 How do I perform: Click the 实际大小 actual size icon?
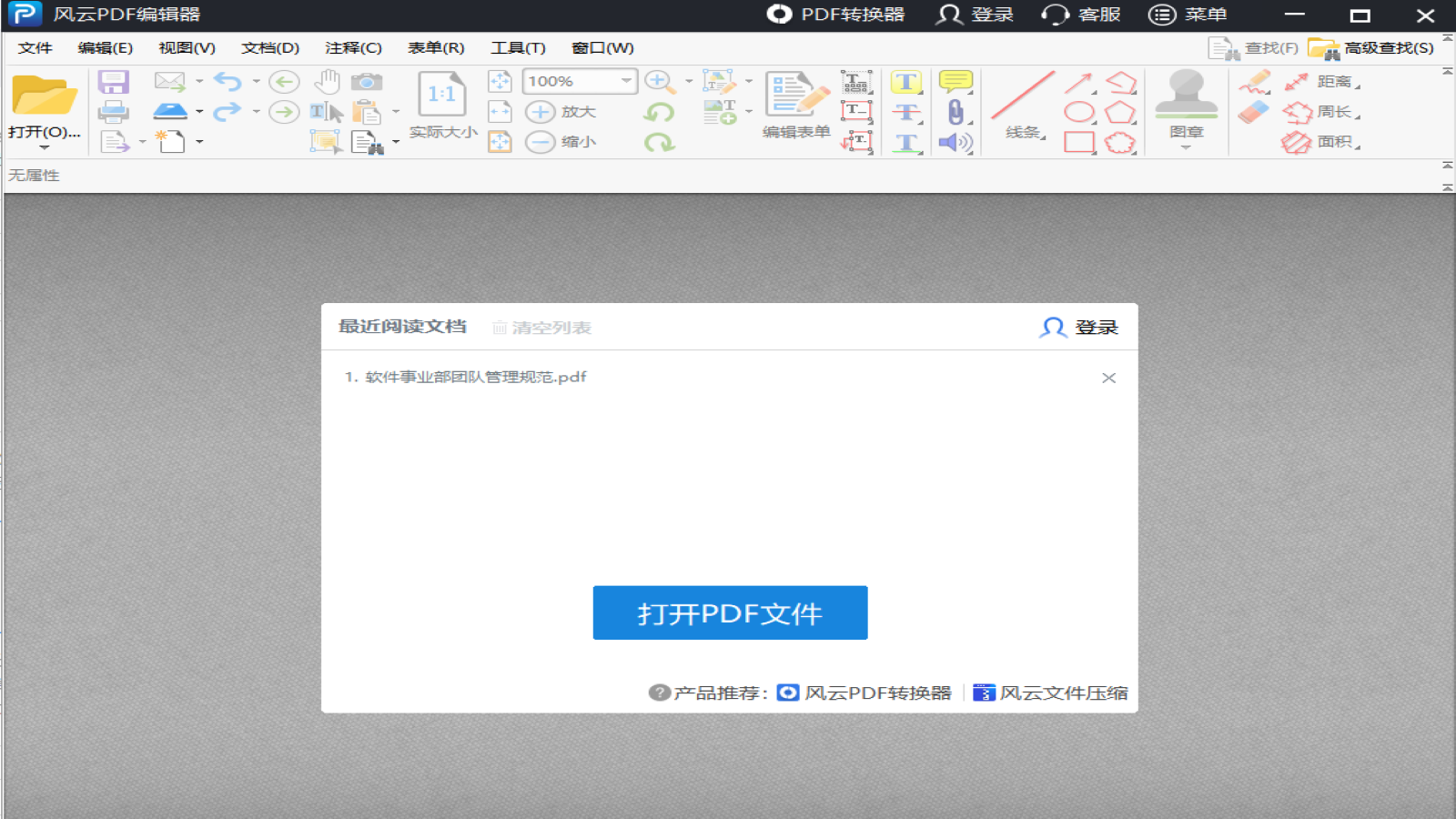(440, 95)
